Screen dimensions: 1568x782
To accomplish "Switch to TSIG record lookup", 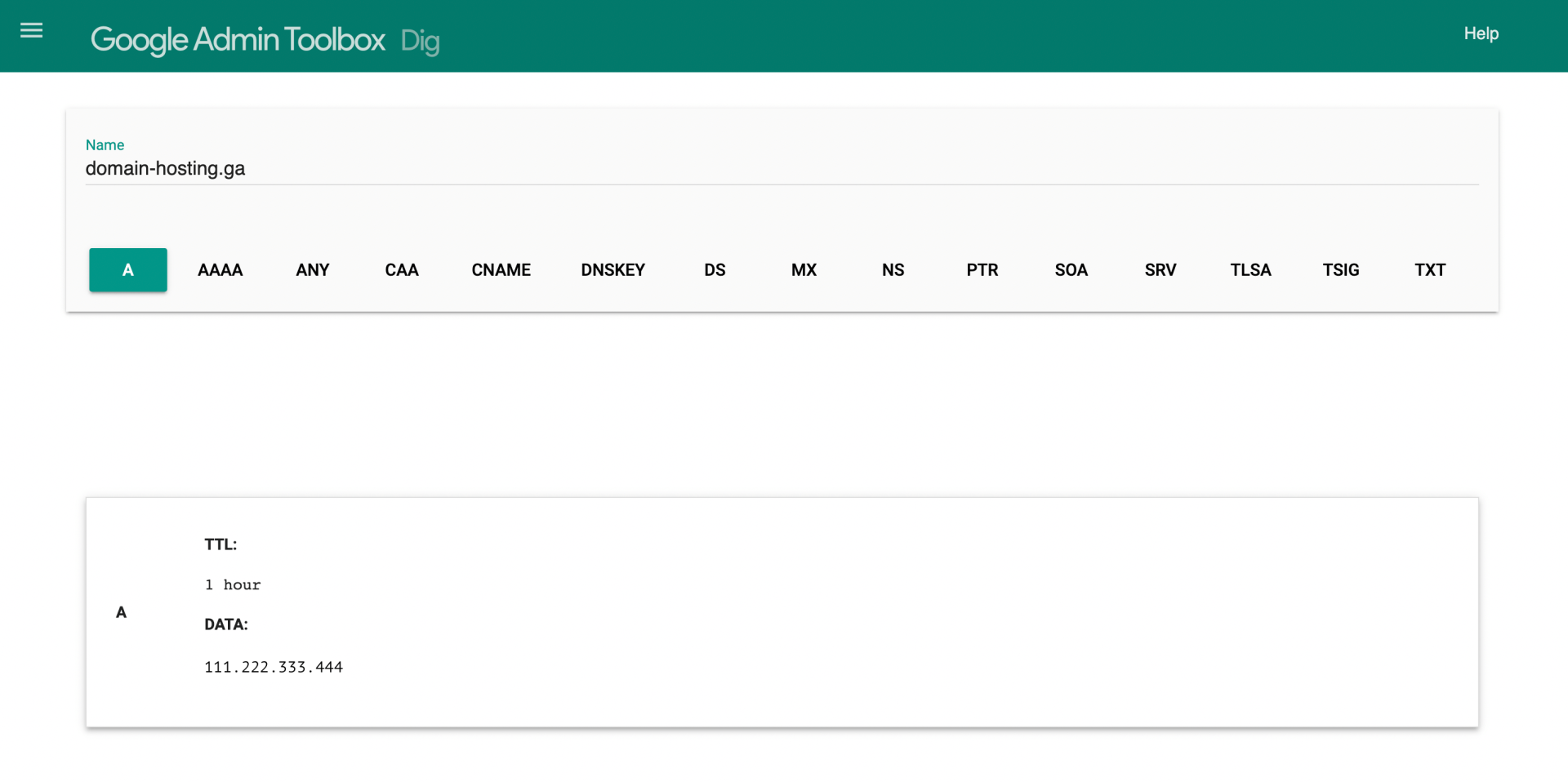I will click(1340, 270).
